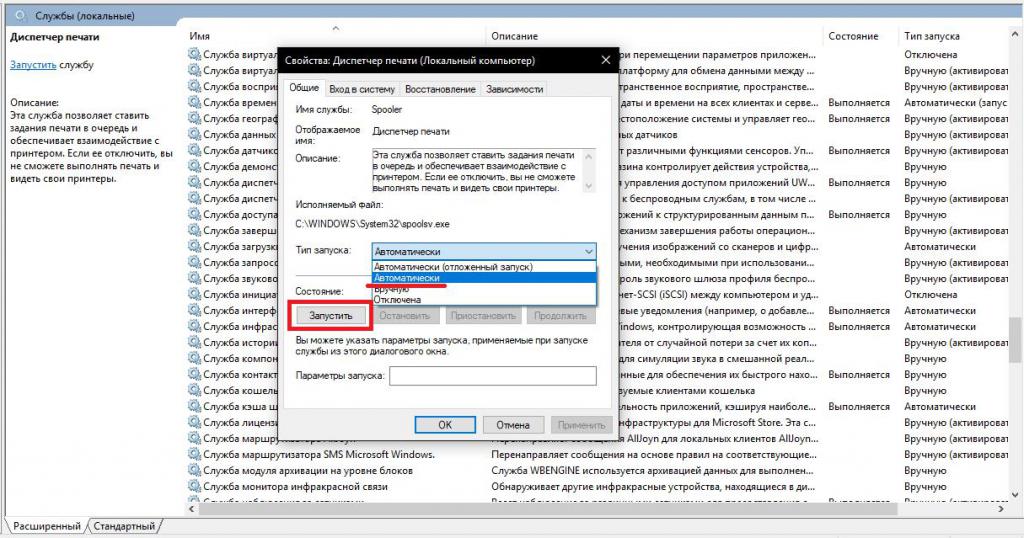Click description box scroll-up arrow in dialog
Viewport: 1024px width, 538px height.
tap(589, 156)
